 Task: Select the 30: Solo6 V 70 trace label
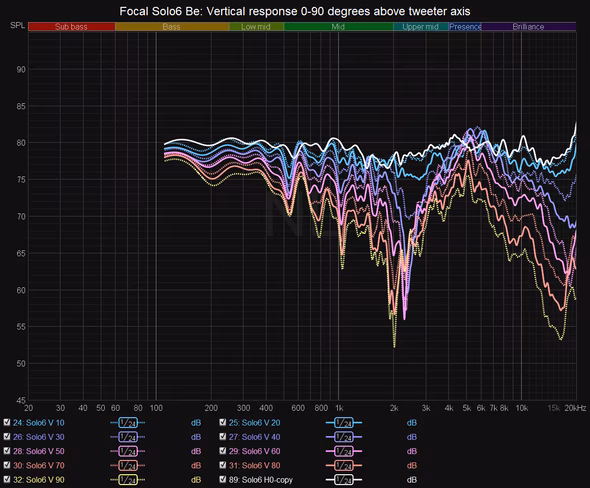tap(39, 466)
